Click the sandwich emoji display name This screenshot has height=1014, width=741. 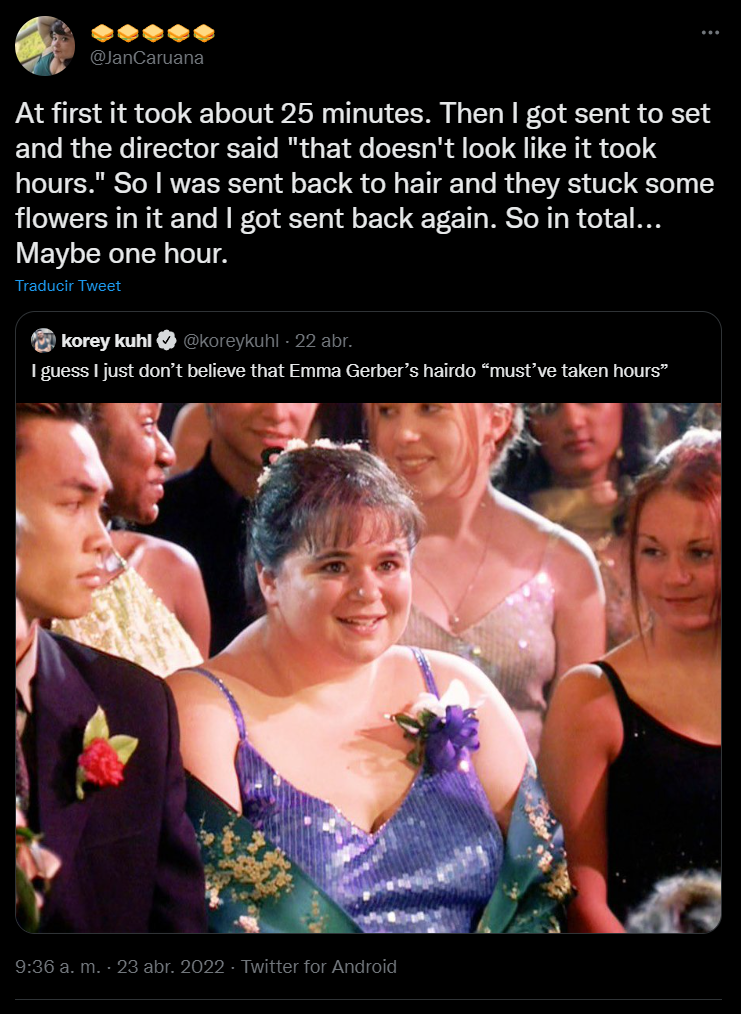[x=153, y=32]
